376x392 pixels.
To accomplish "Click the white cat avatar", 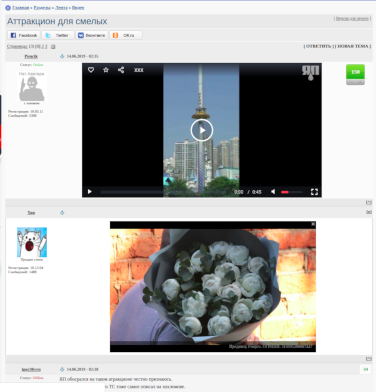I will click(x=32, y=242).
